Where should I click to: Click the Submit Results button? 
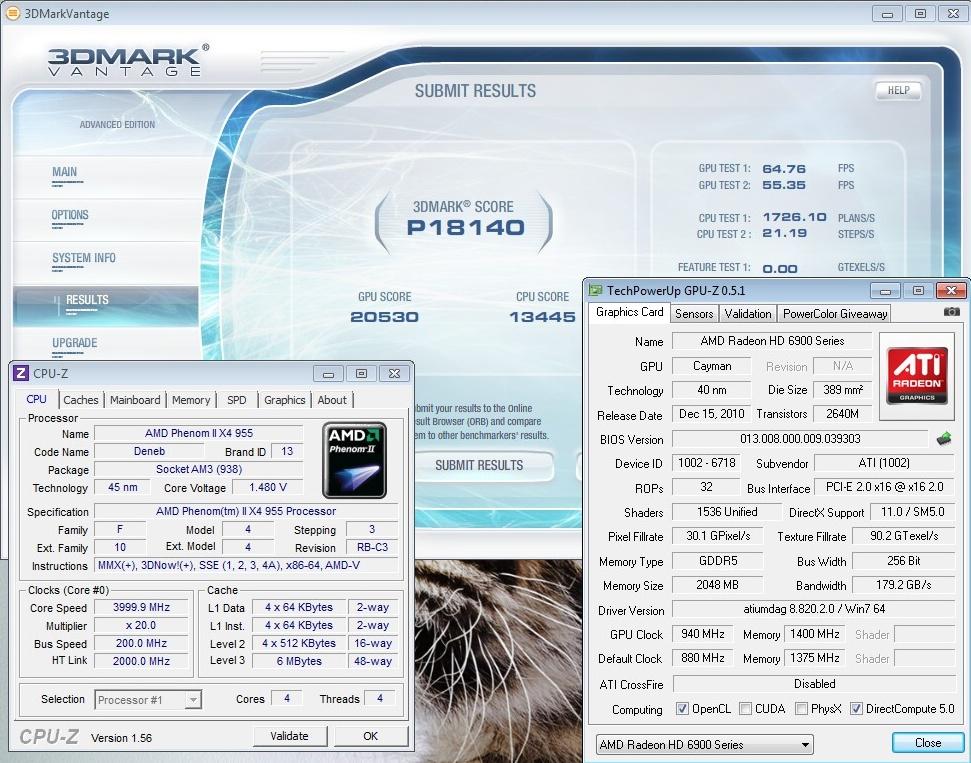pos(479,465)
